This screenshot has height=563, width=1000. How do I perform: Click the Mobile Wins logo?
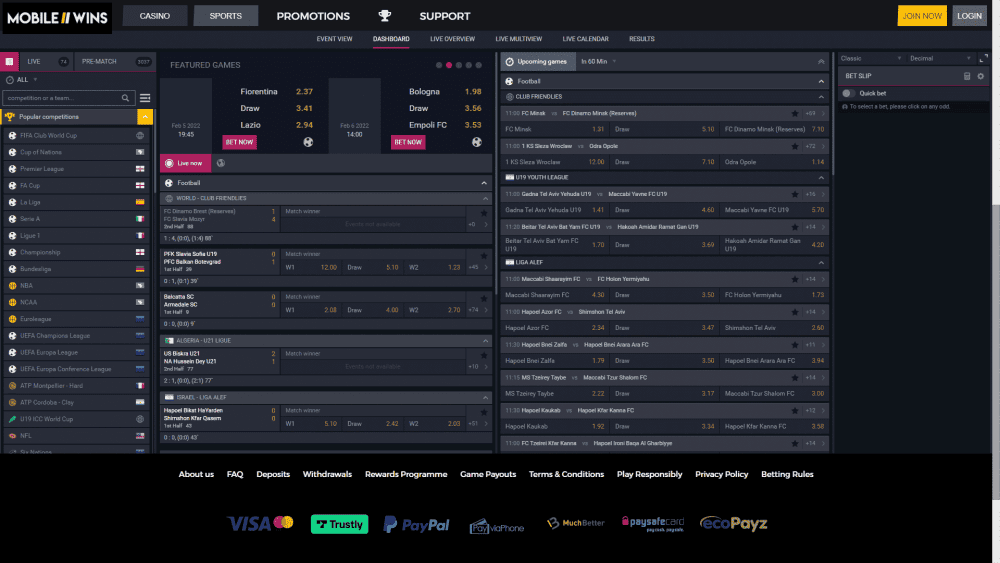tap(57, 18)
